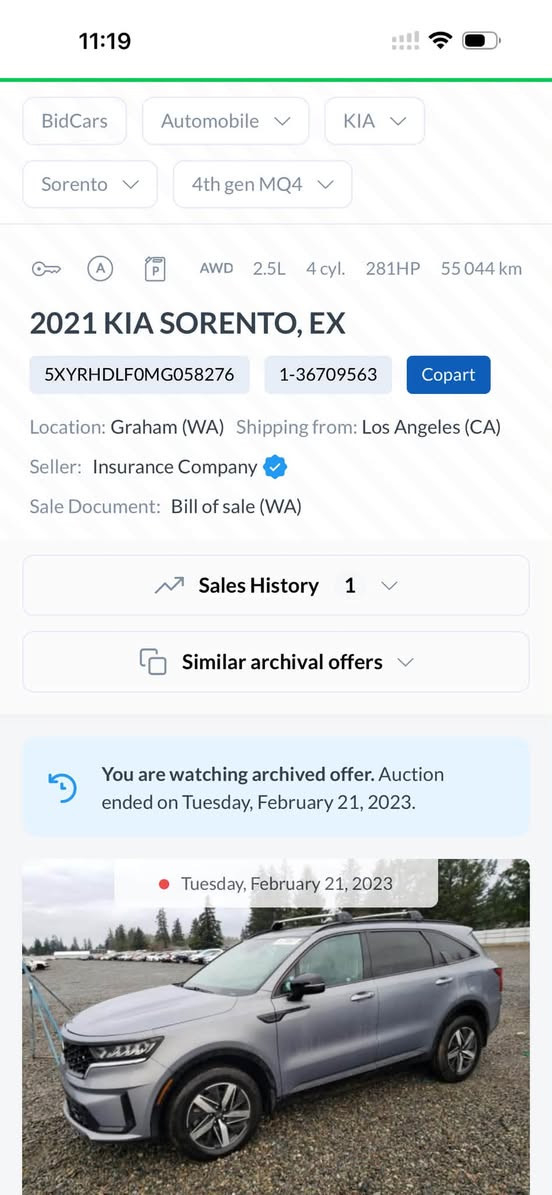Tap the automatic transmission A icon
Viewport: 552px width, 1195px height.
tap(100, 269)
